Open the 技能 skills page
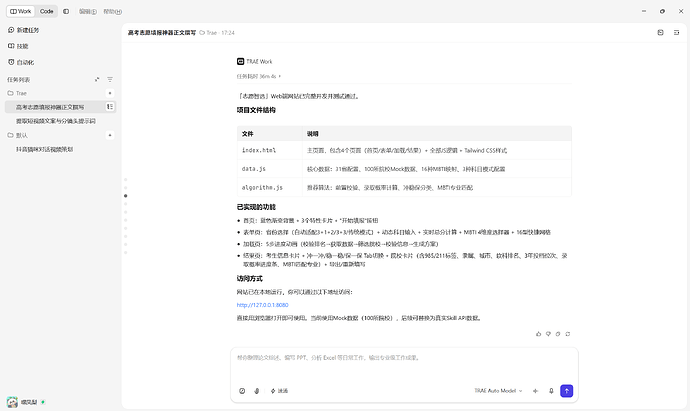Screen dimensions: 690x411 pyautogui.click(x=18, y=46)
